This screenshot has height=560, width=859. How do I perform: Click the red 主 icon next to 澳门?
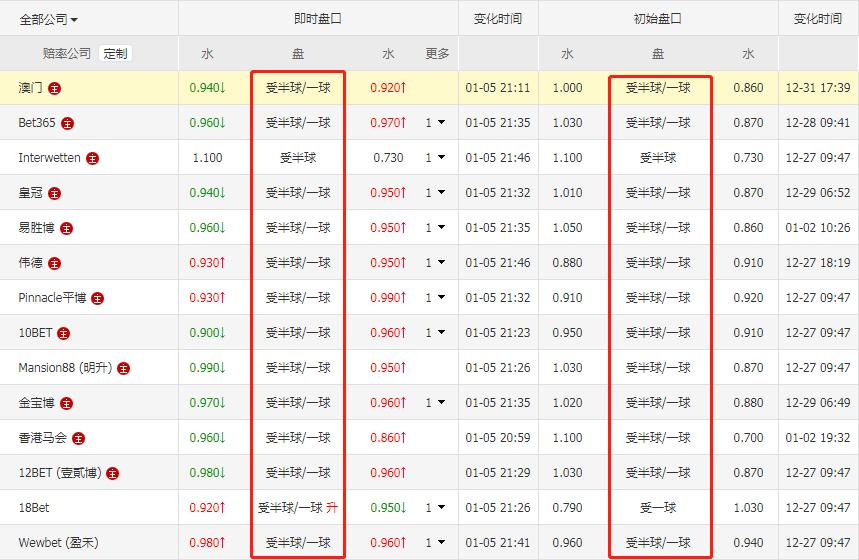coord(54,88)
